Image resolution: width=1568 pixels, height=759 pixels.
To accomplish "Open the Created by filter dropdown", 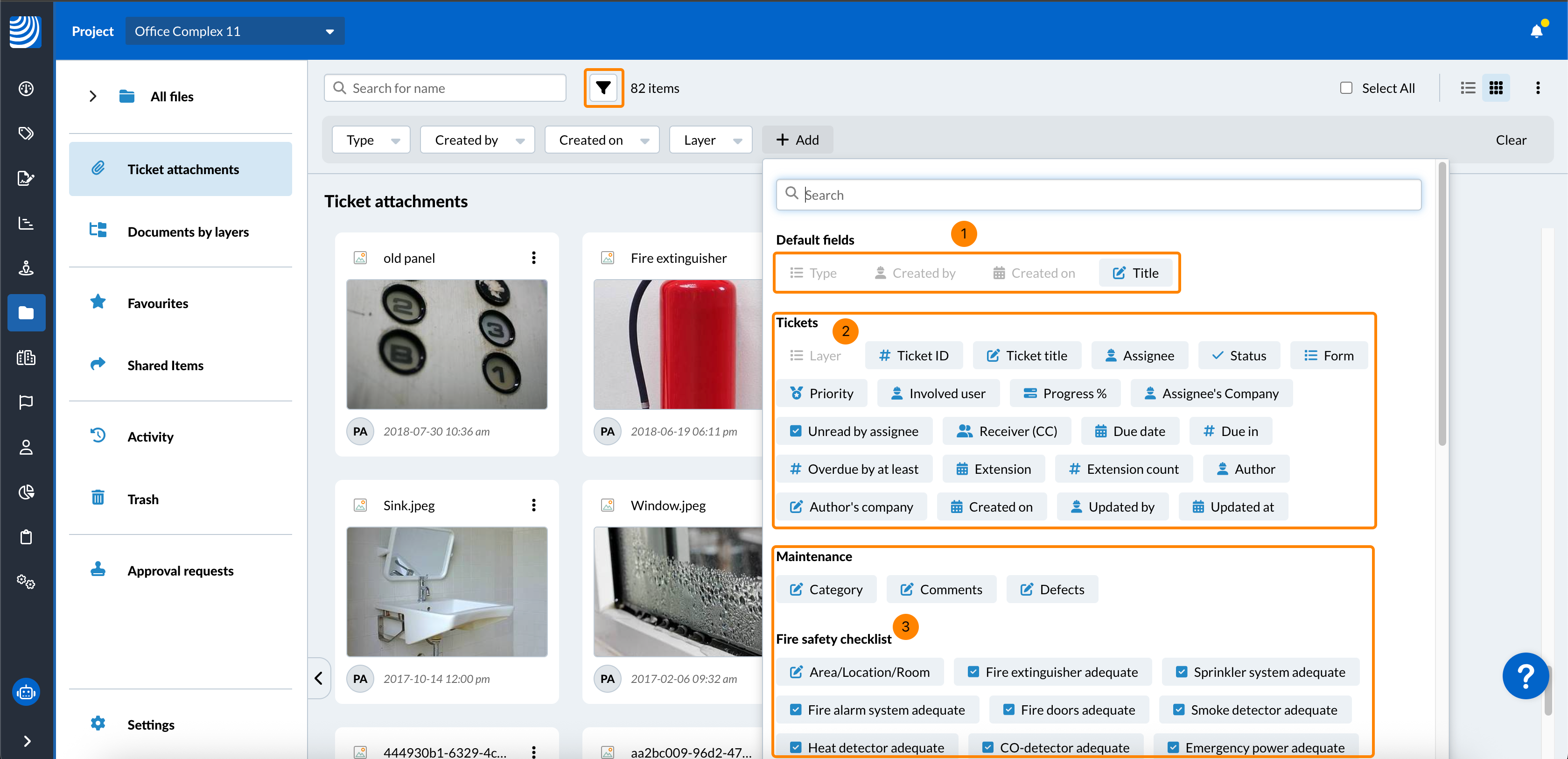I will (x=477, y=140).
